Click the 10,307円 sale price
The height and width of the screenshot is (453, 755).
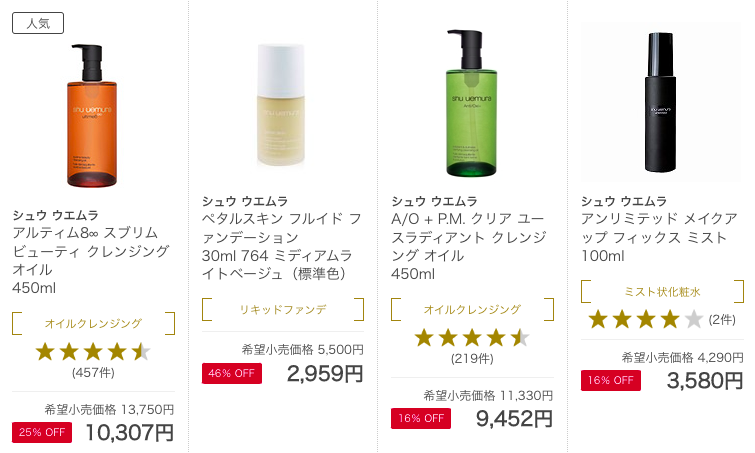[x=130, y=433]
